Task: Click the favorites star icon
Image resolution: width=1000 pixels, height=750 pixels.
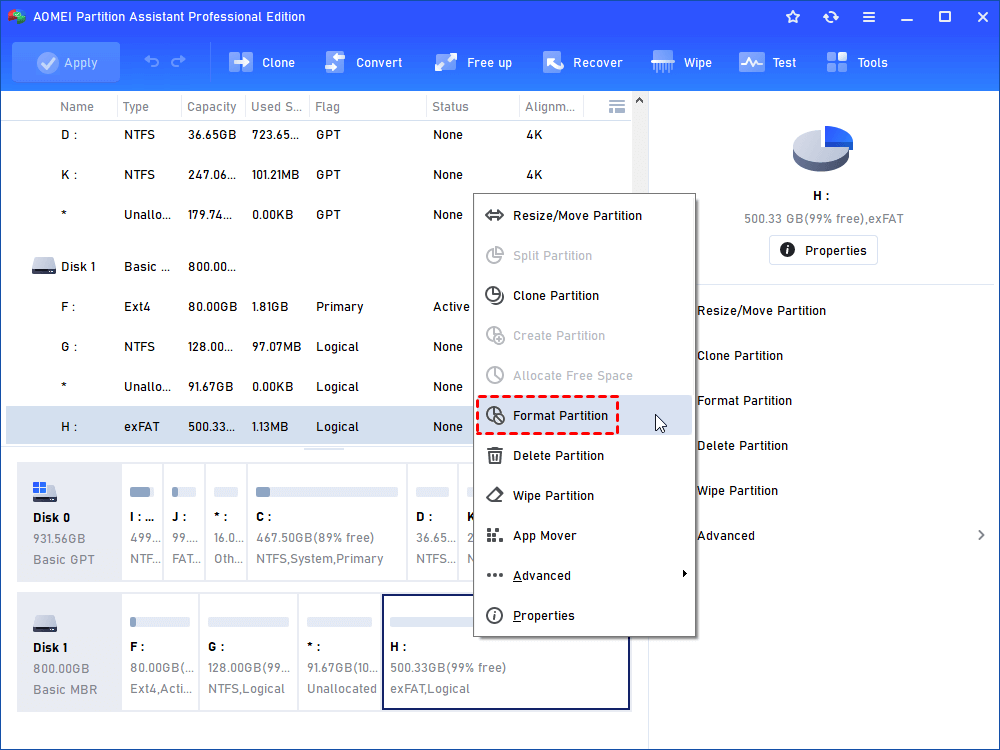Action: tap(793, 17)
